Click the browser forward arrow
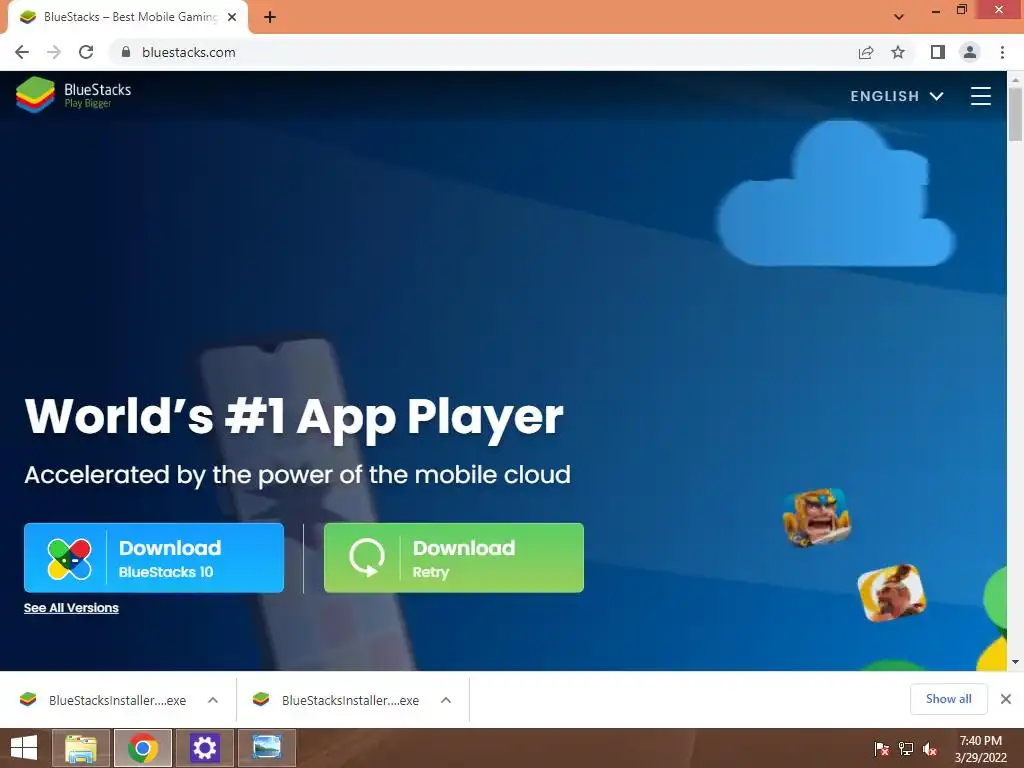This screenshot has width=1024, height=768. pyautogui.click(x=54, y=52)
